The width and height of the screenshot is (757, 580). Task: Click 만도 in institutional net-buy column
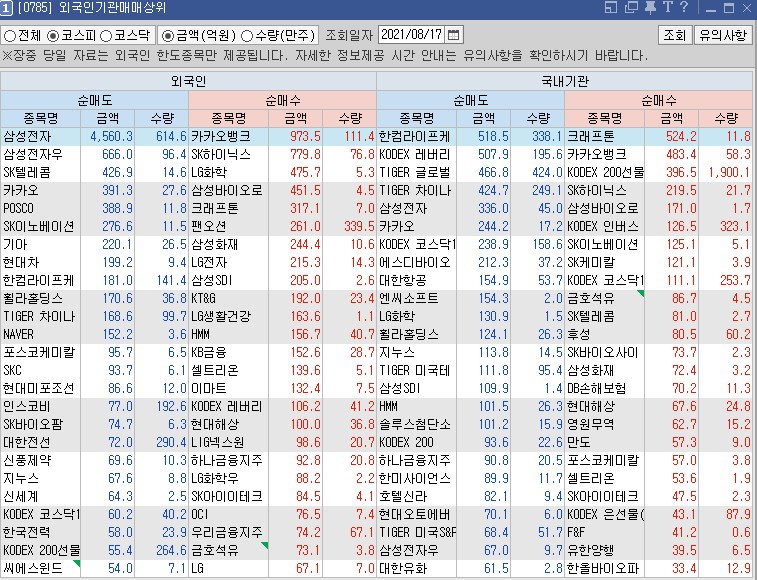[x=579, y=442]
